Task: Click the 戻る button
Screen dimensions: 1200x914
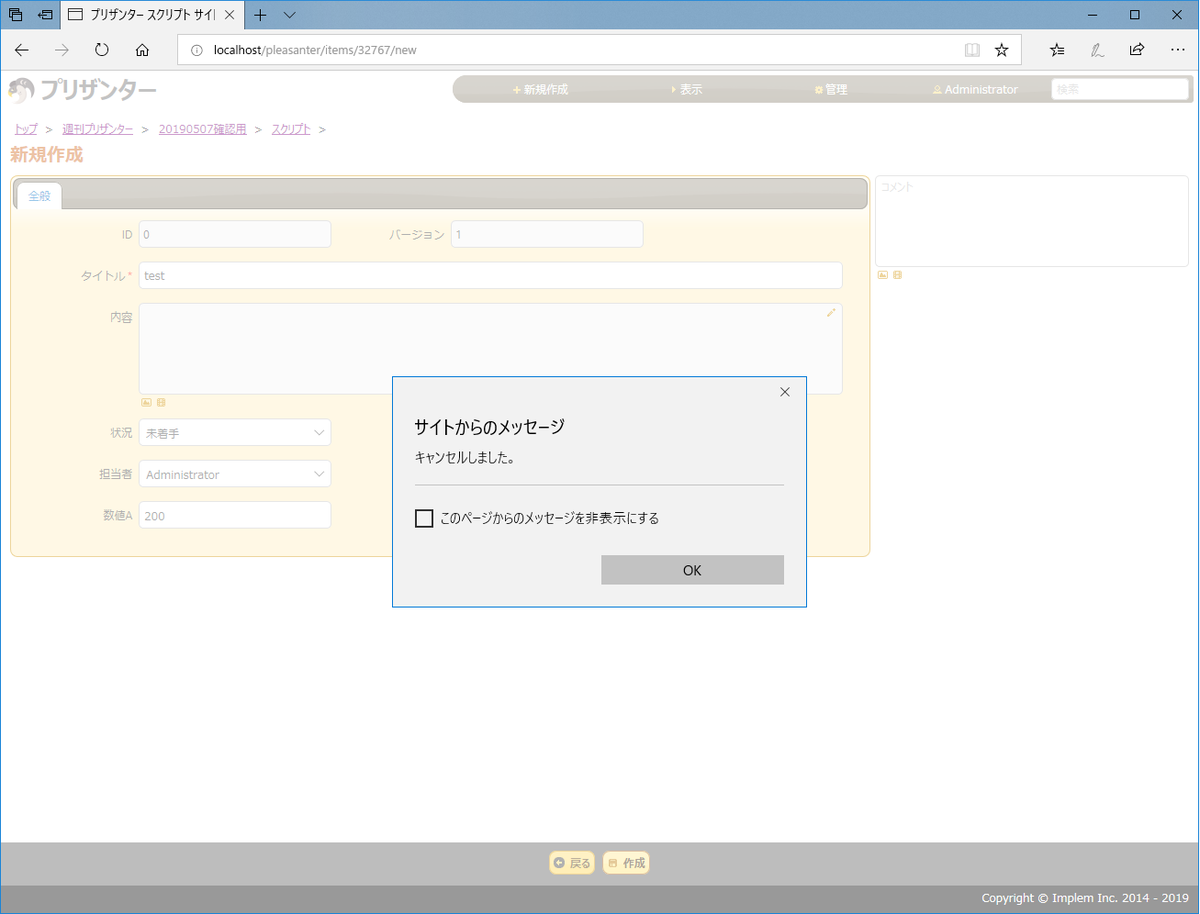Action: (x=572, y=863)
